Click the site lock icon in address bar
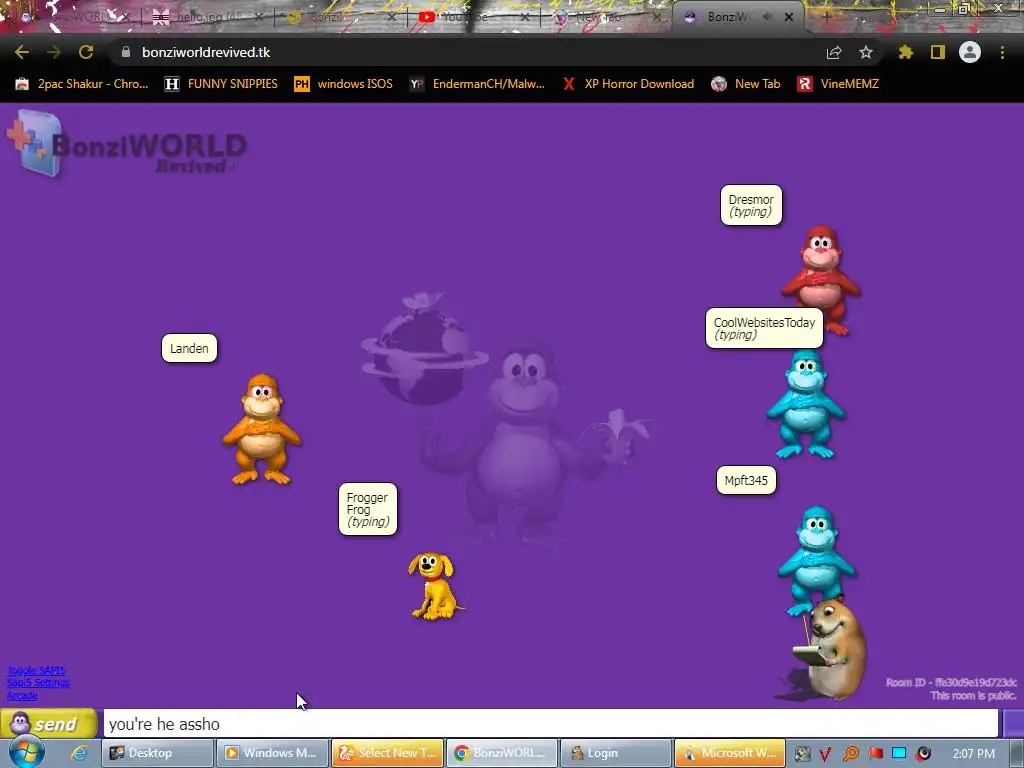 point(126,52)
